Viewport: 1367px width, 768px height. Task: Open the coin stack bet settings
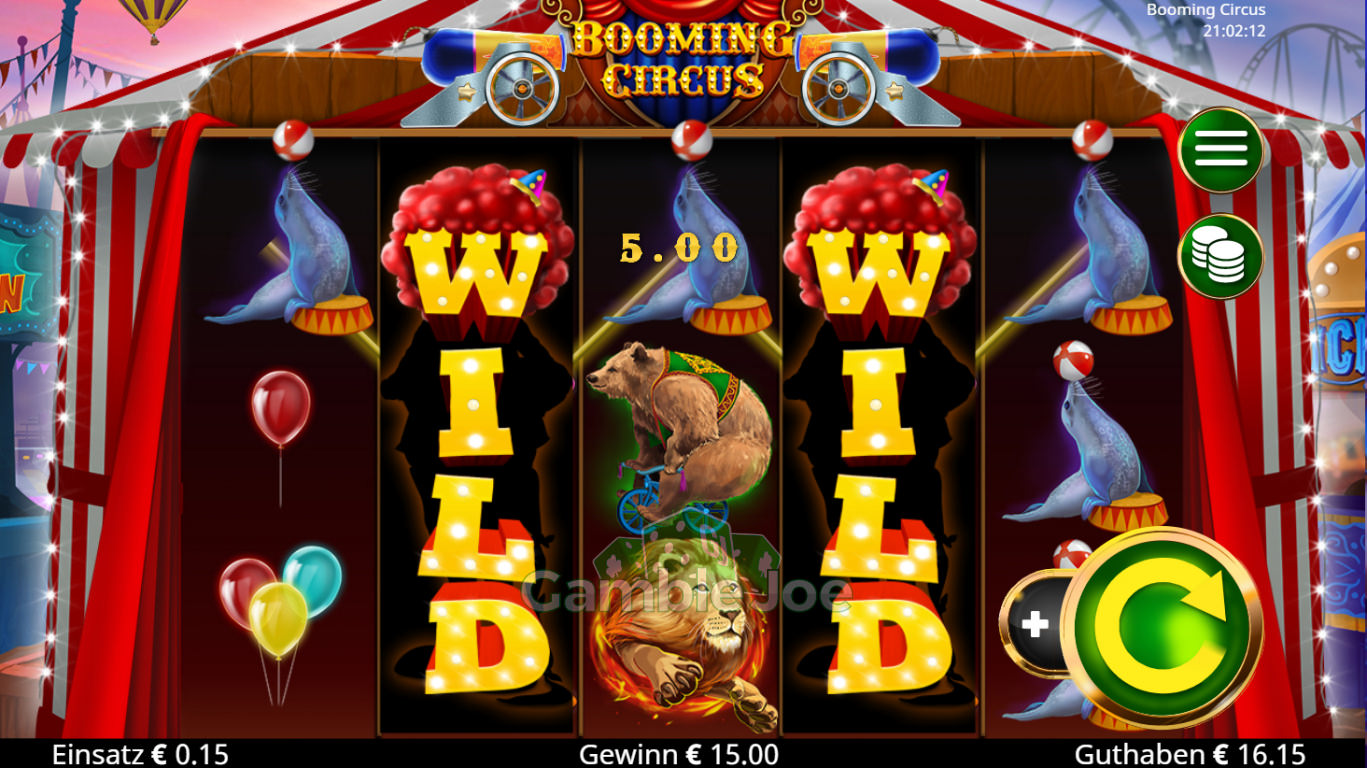(x=1220, y=256)
